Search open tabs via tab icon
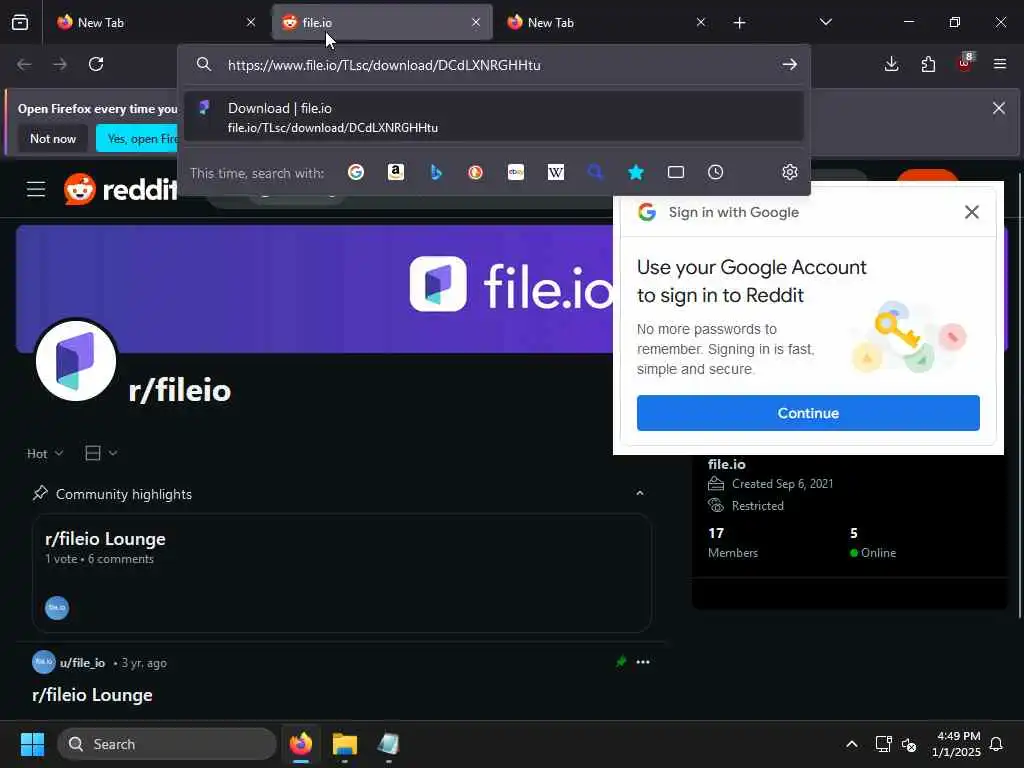Screen dimensions: 1024x768 pyautogui.click(x=676, y=172)
